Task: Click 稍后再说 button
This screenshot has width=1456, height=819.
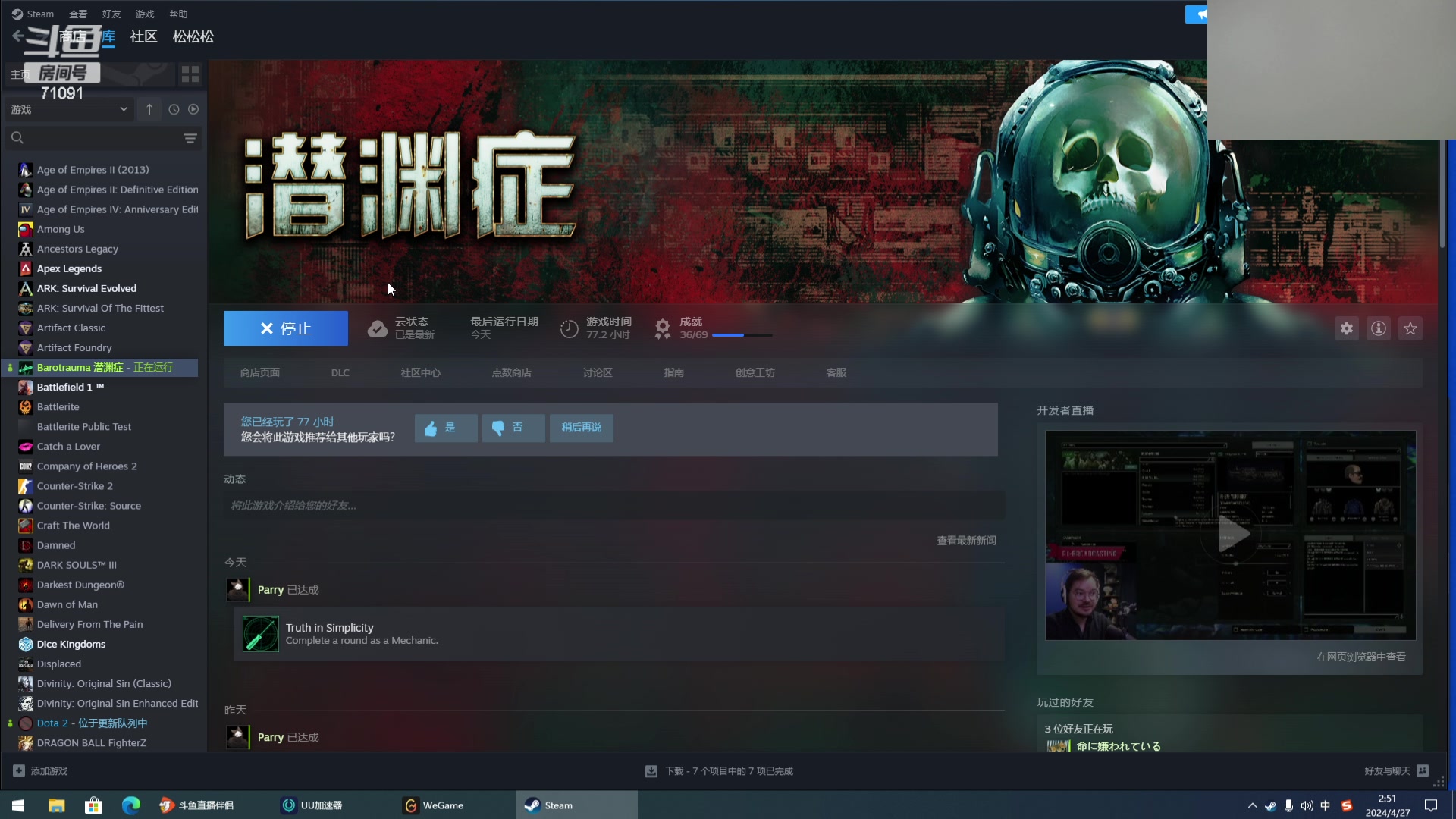Action: (x=582, y=428)
